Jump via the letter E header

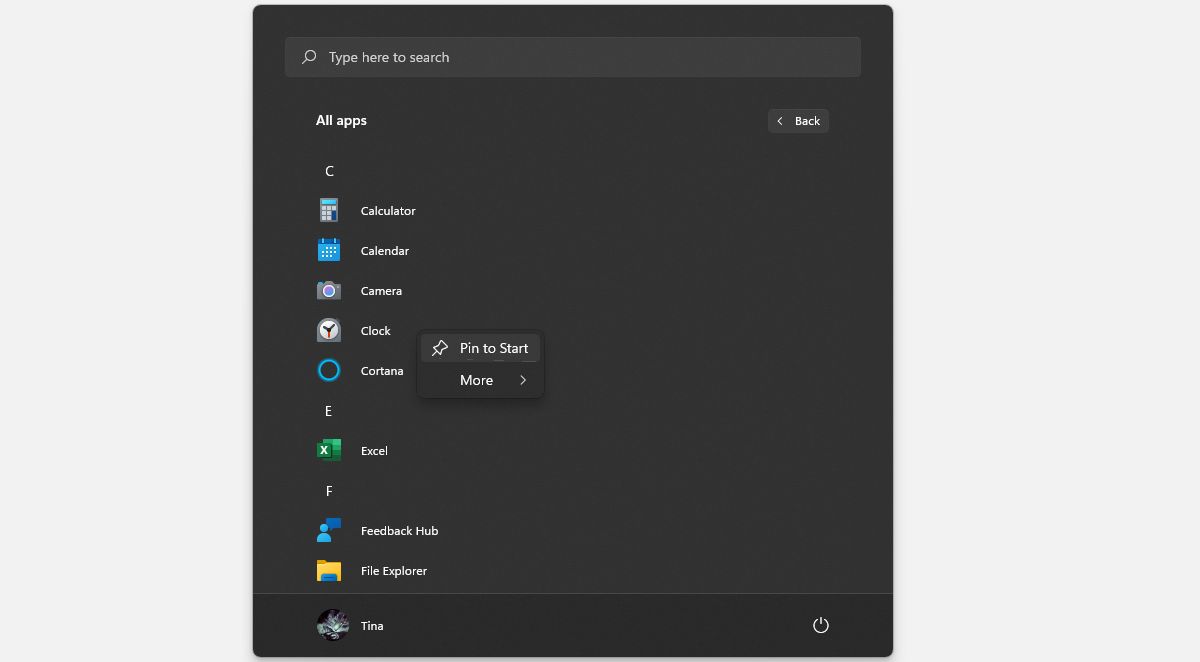pyautogui.click(x=328, y=411)
